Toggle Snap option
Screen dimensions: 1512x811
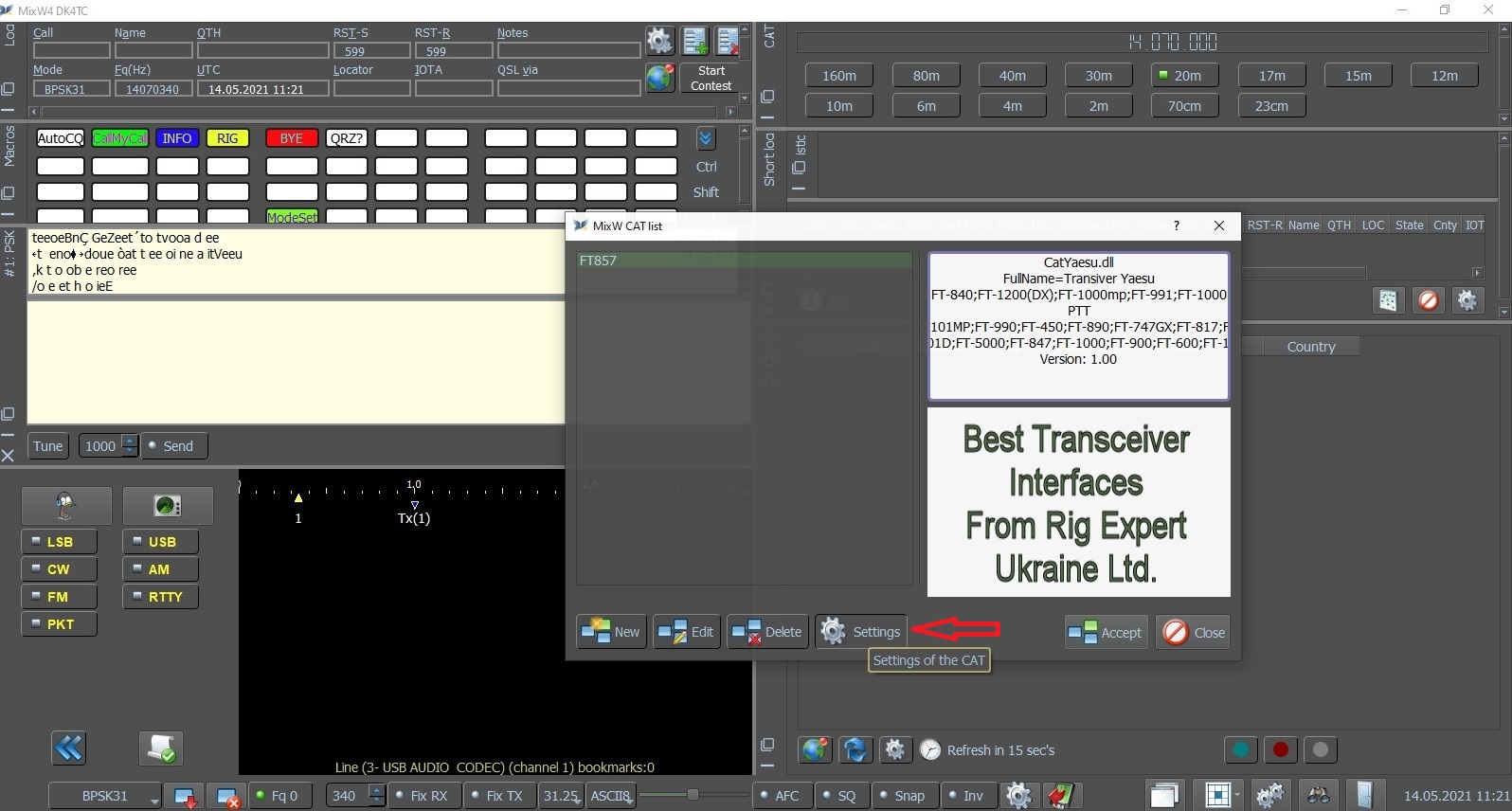[903, 796]
